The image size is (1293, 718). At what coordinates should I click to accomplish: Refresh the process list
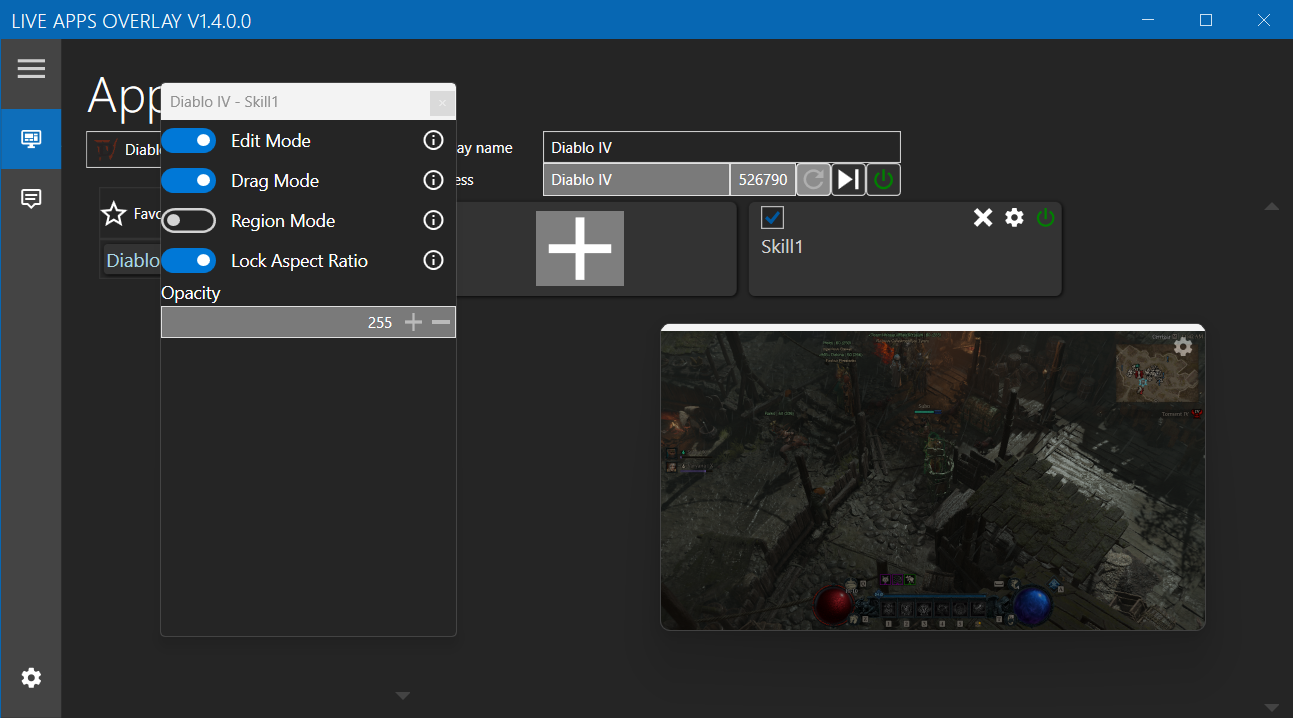click(x=814, y=180)
